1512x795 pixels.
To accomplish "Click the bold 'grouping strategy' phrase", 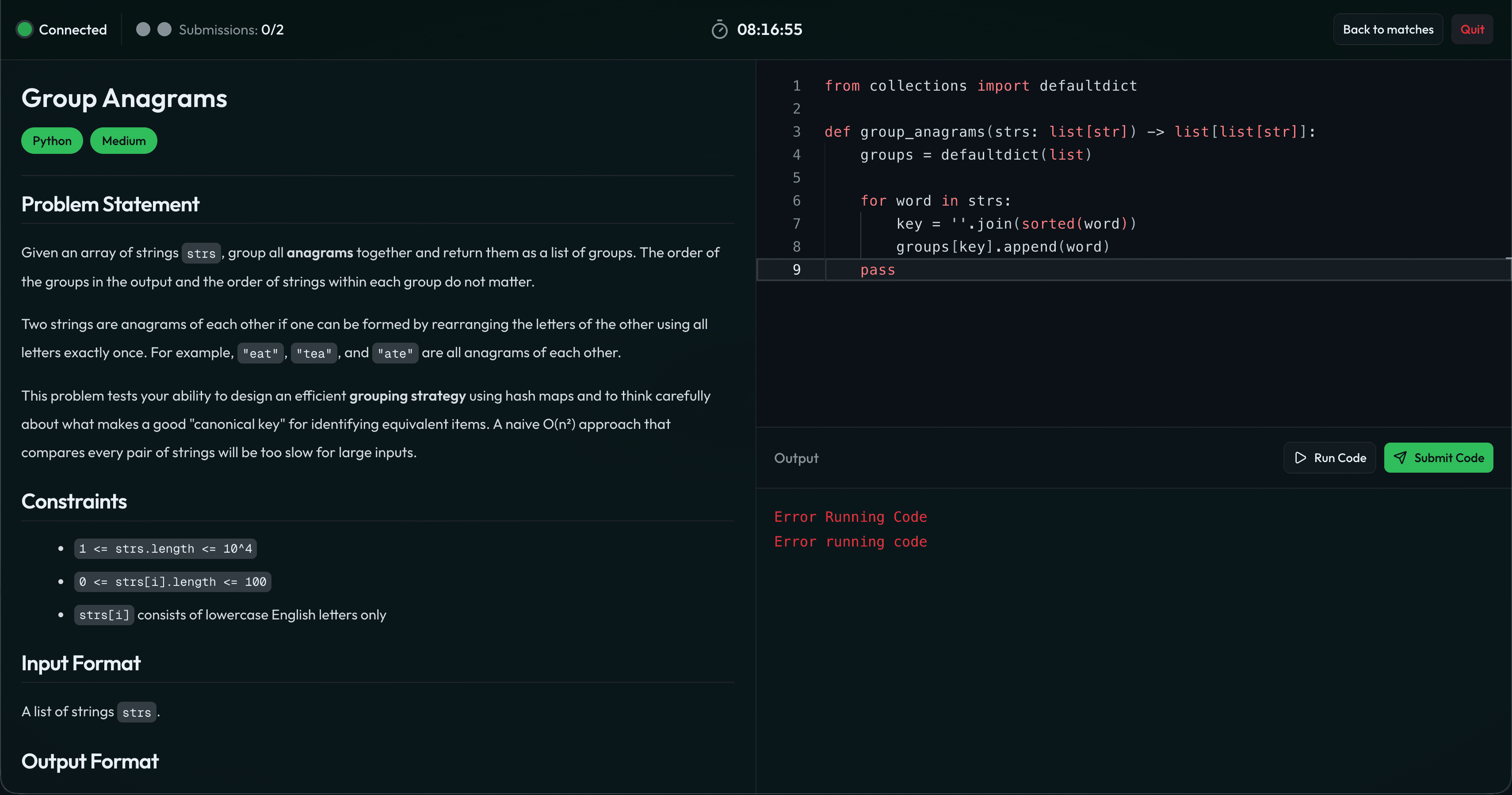I will coord(407,396).
